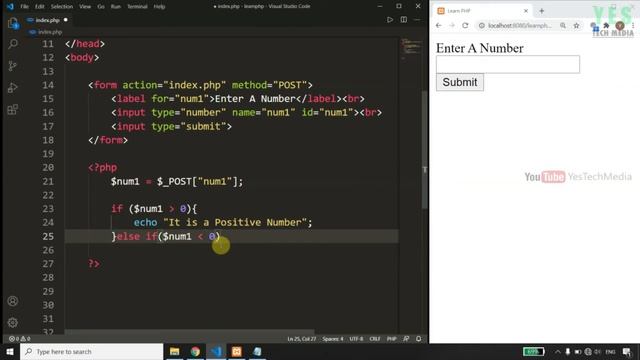Open the Manage gear menu
Image resolution: width=640 pixels, height=360 pixels.
(x=13, y=322)
